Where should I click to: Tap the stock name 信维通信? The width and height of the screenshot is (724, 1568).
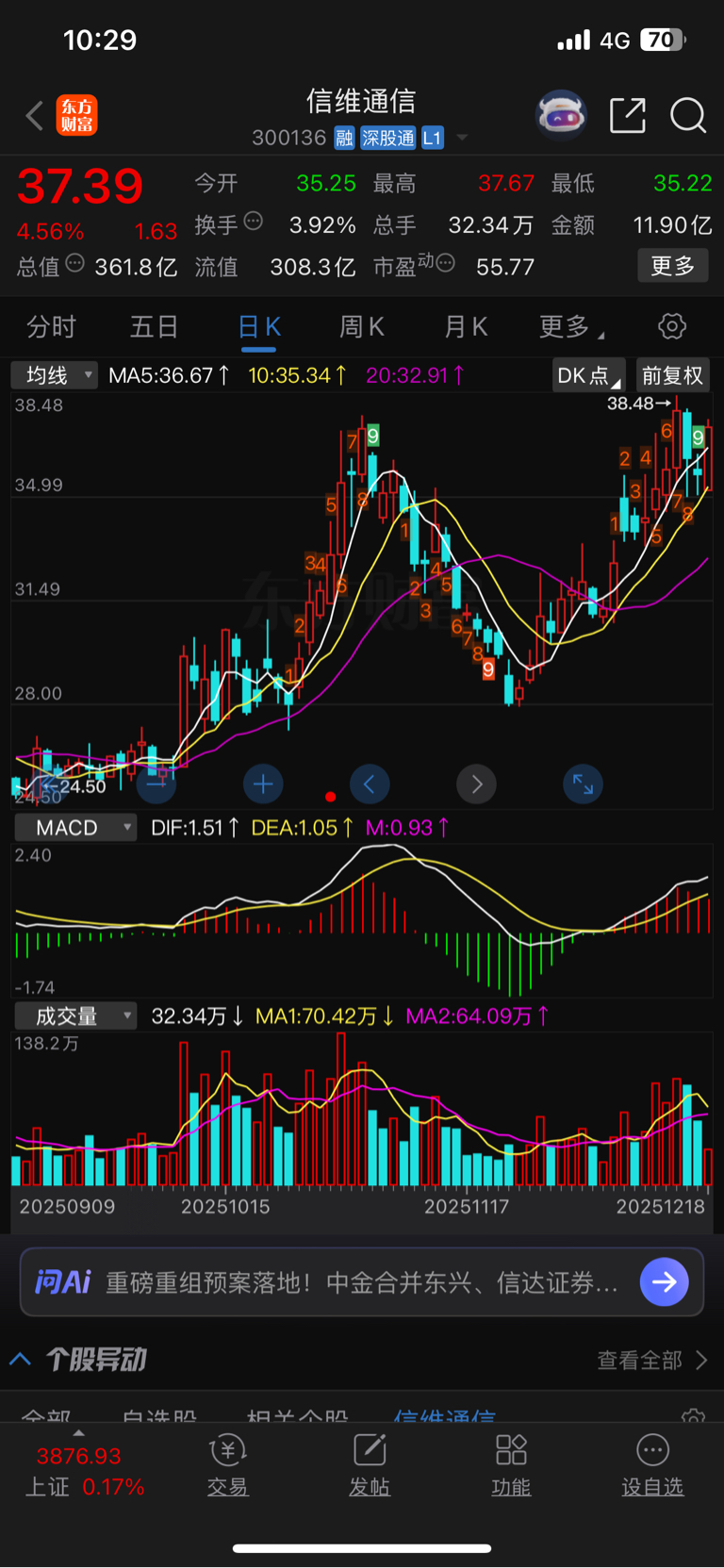[x=361, y=101]
